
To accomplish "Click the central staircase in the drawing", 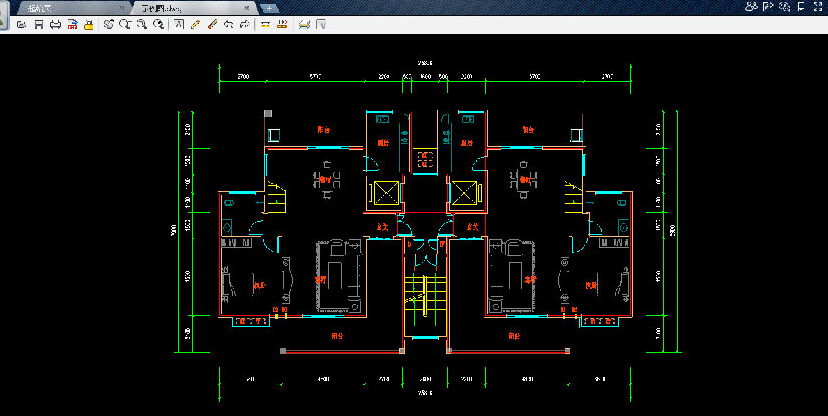I will [x=424, y=300].
